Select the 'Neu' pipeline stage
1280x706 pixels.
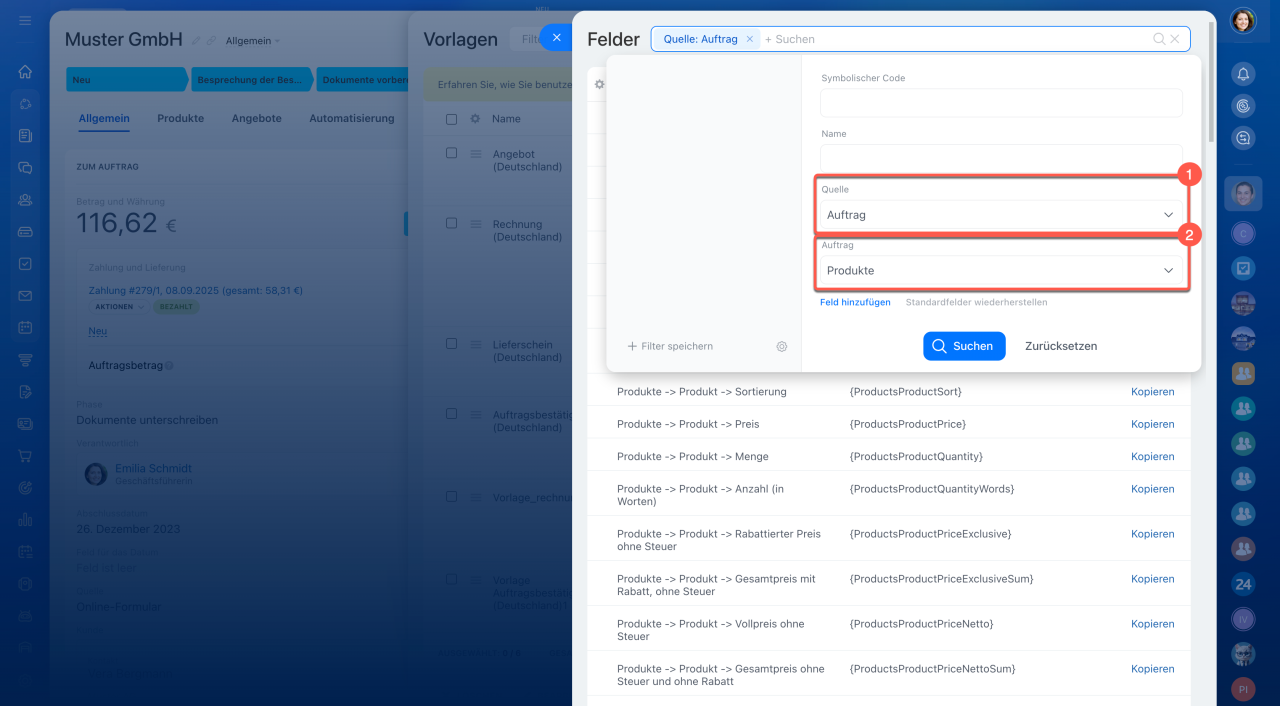click(126, 80)
